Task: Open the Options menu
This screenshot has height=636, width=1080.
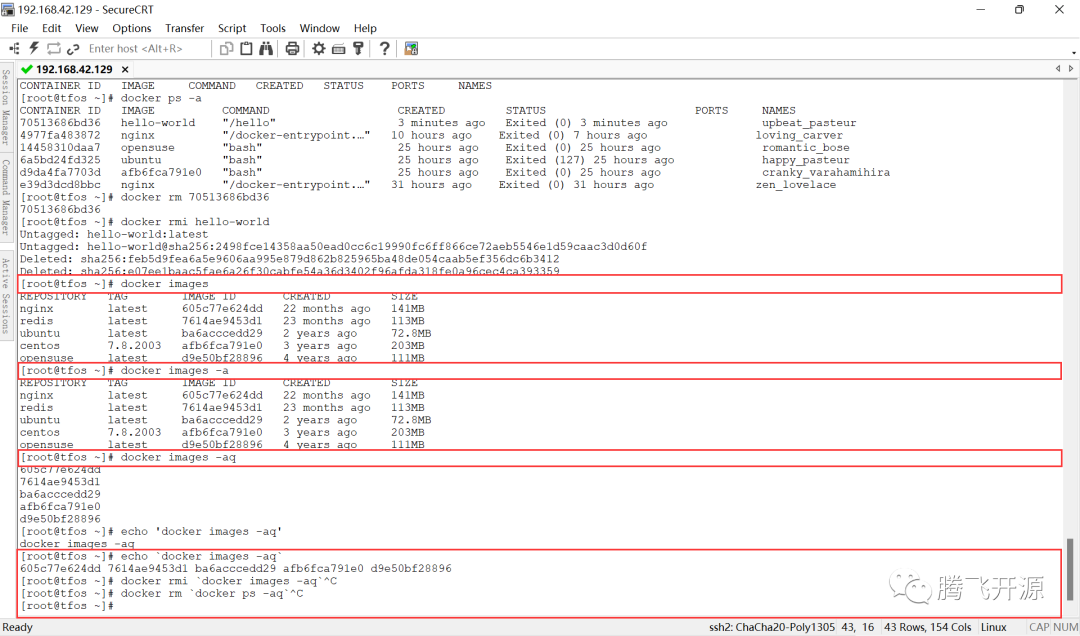Action: click(132, 28)
